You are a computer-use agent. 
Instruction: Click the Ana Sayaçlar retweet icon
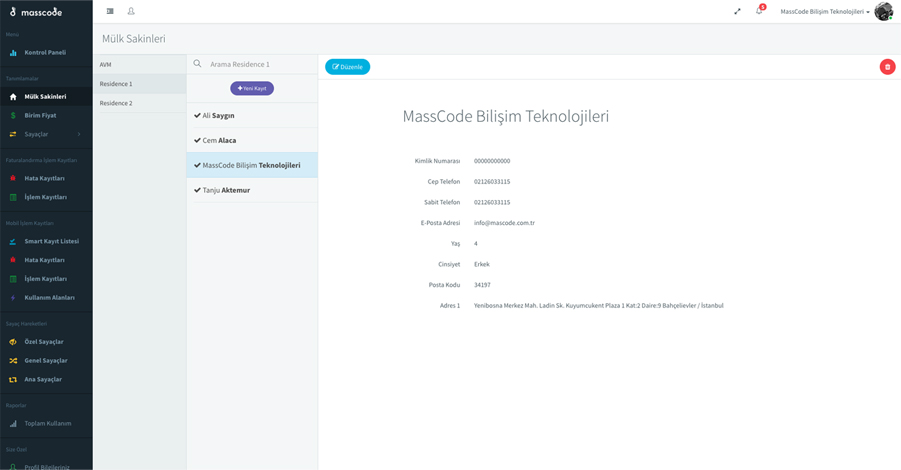(x=13, y=380)
